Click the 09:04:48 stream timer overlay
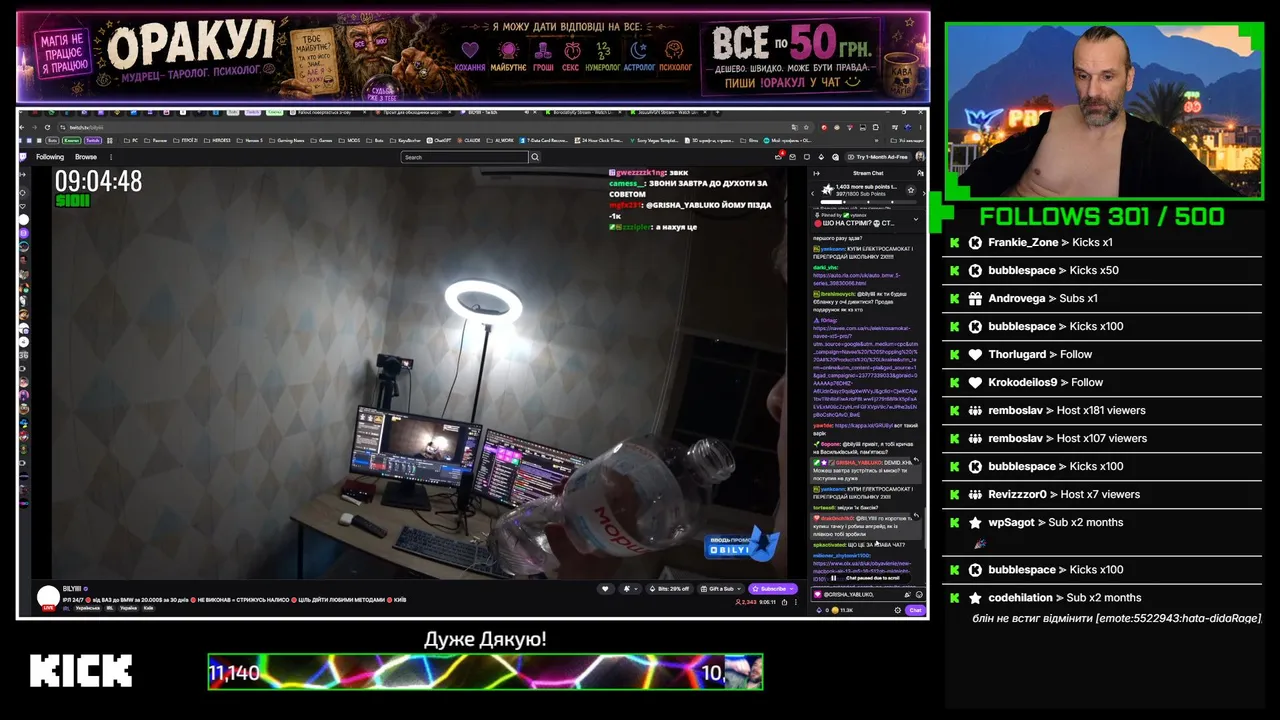This screenshot has width=1280, height=720. point(98,181)
